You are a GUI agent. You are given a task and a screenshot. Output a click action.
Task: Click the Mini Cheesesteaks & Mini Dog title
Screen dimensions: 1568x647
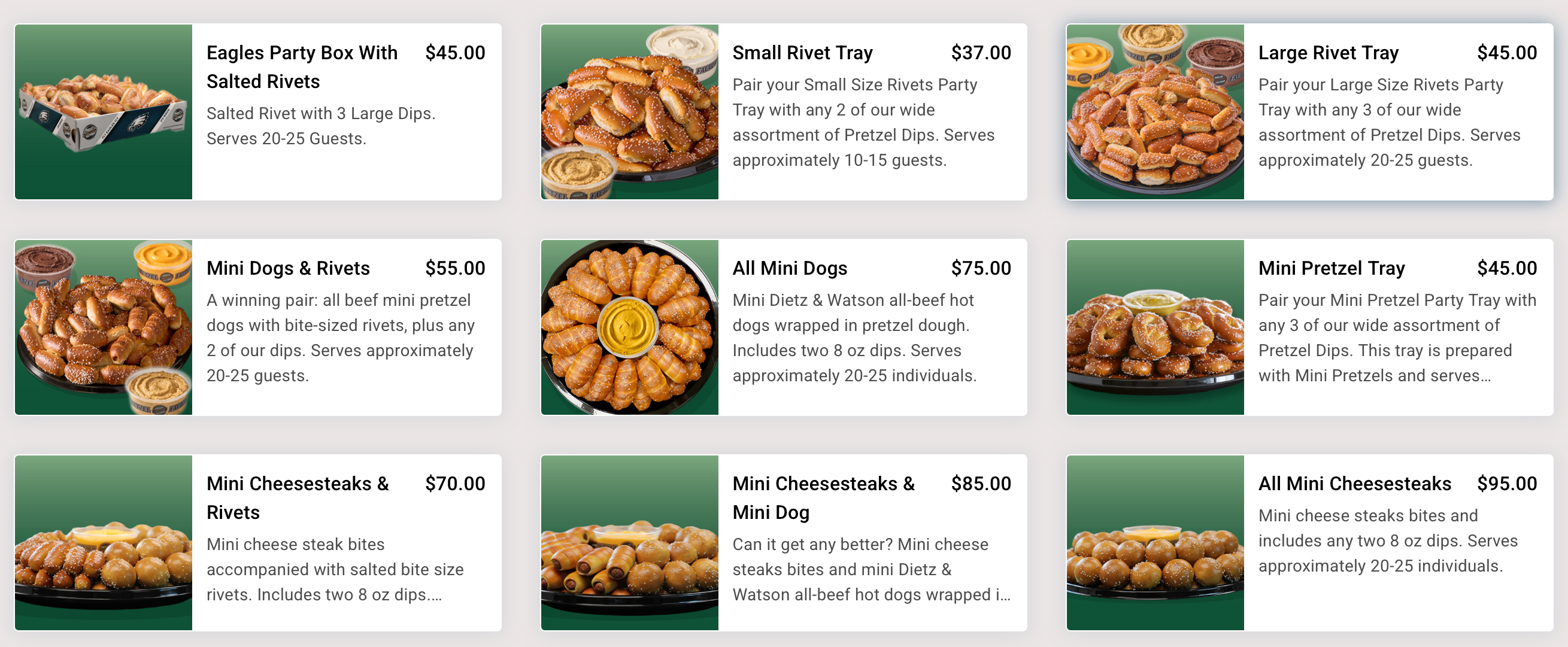(x=824, y=497)
